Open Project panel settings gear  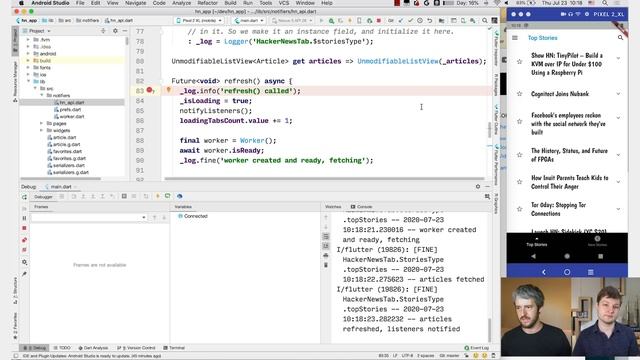point(115,31)
